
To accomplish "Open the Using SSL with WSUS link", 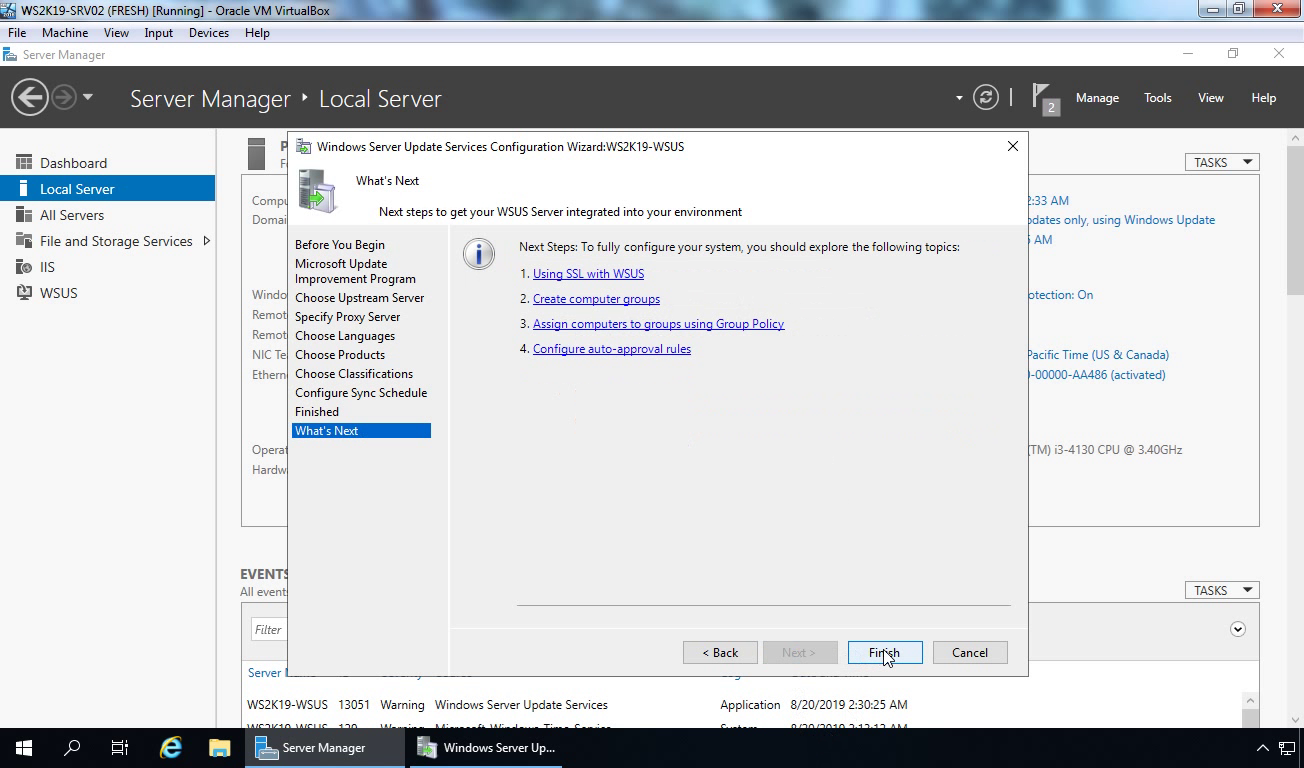I will point(588,274).
